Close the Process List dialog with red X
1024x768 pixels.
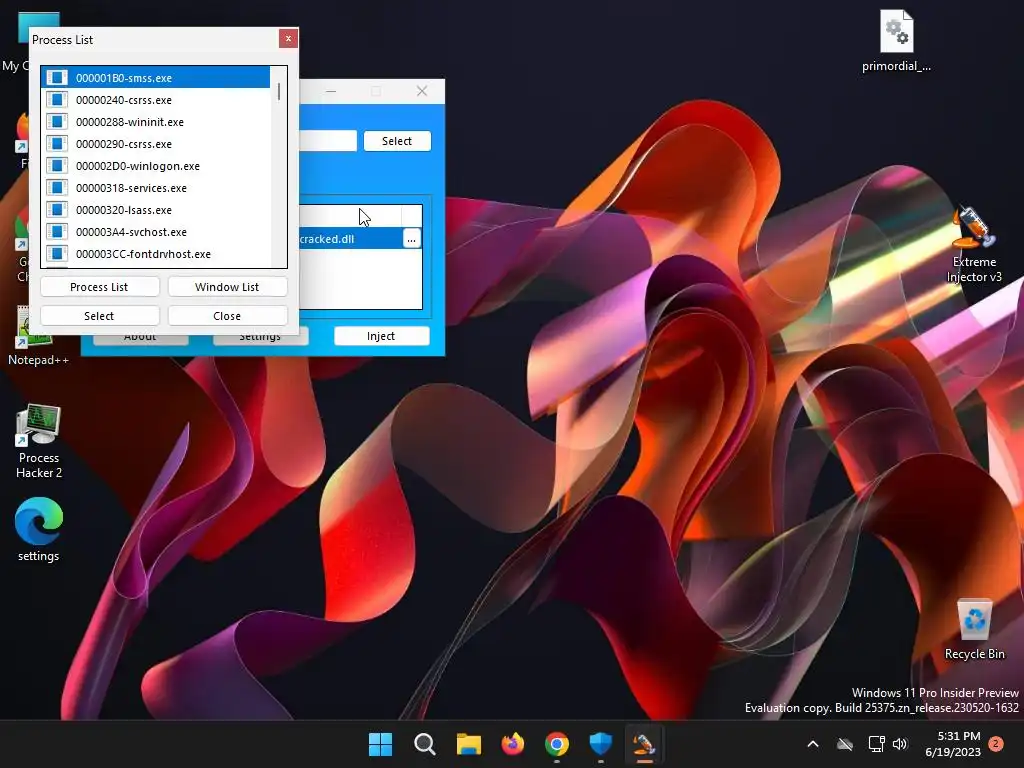[288, 39]
